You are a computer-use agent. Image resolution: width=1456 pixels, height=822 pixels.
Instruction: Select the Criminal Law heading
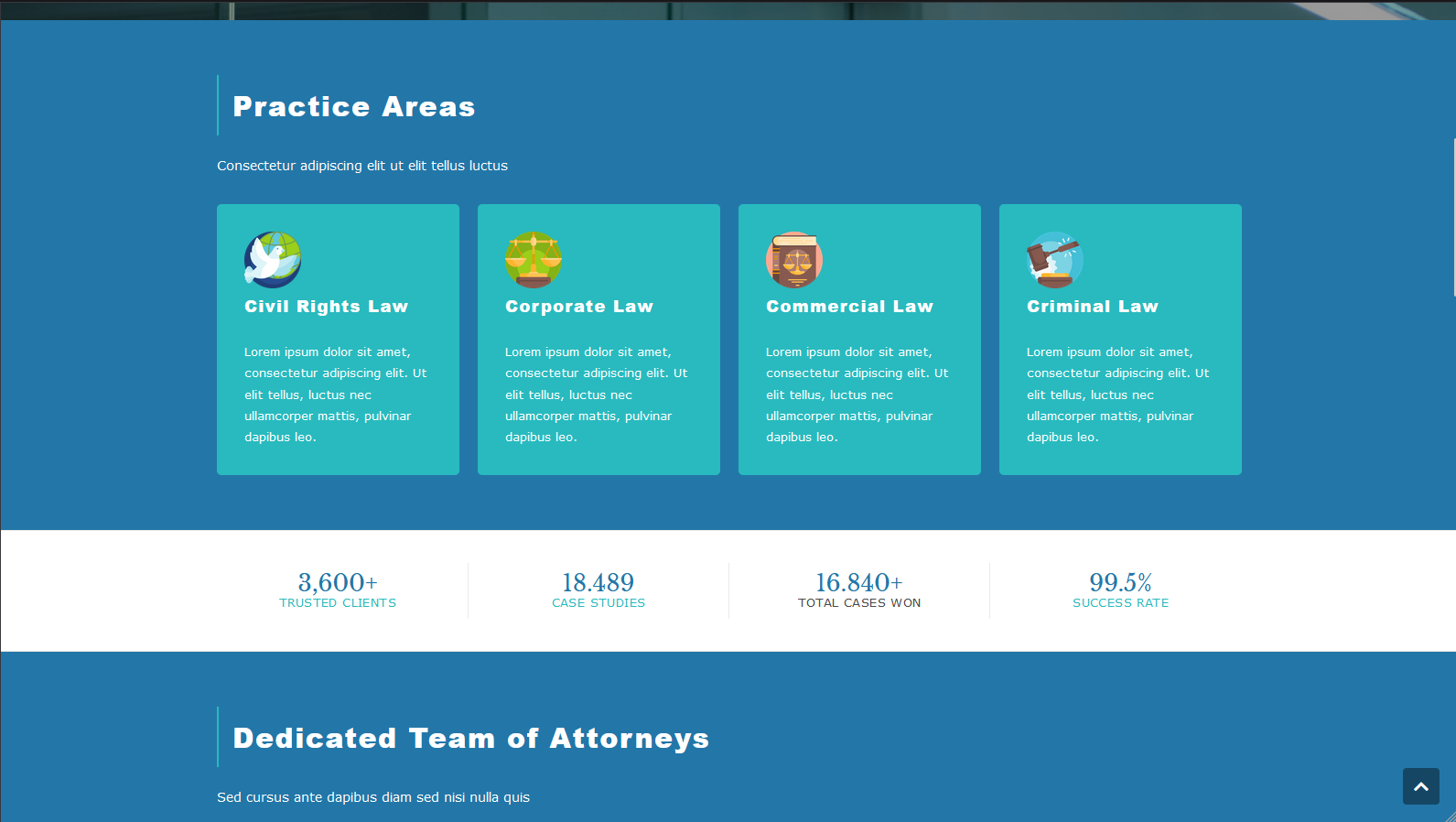(x=1092, y=307)
